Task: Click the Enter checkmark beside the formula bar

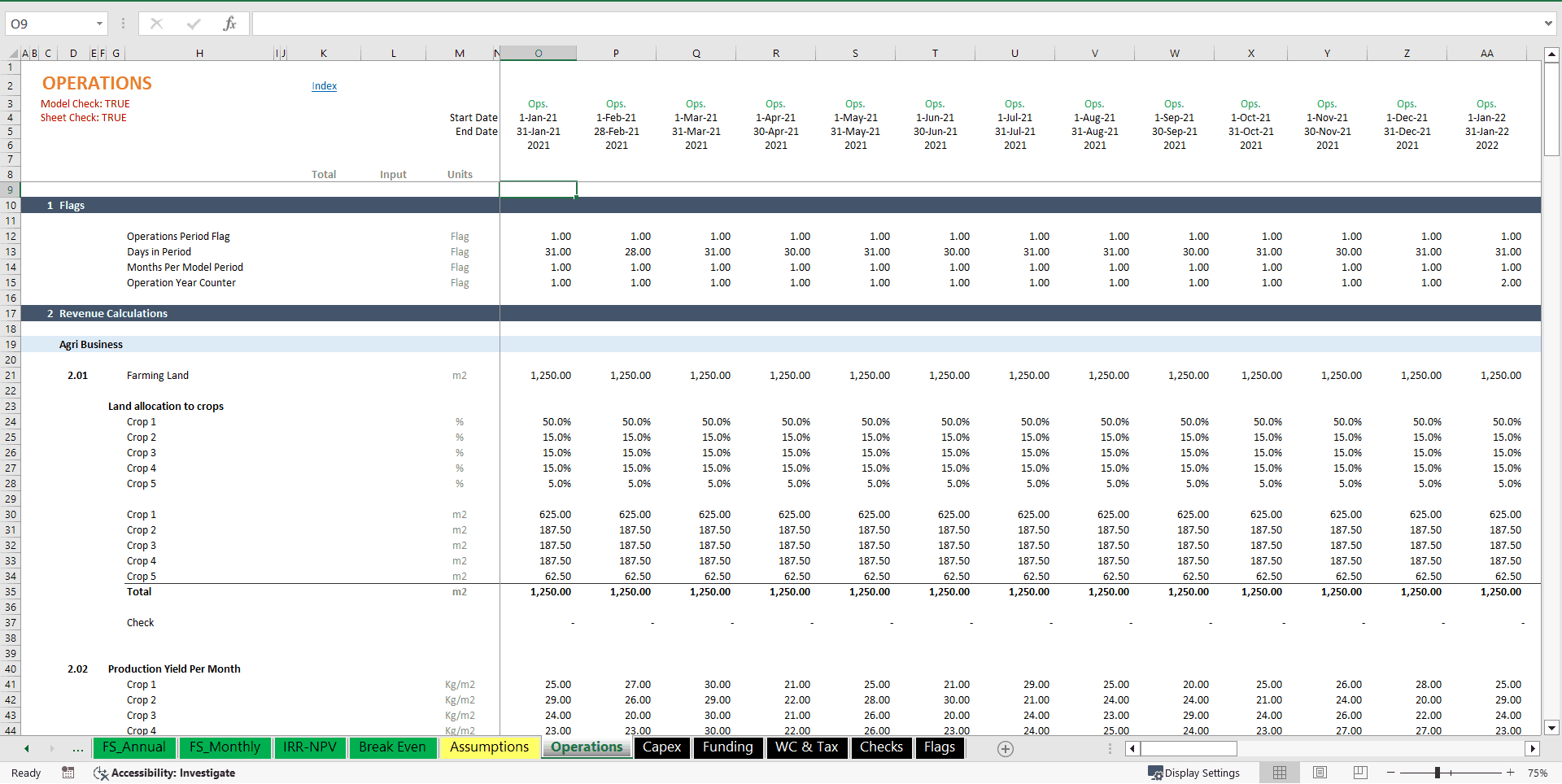Action: click(x=194, y=24)
